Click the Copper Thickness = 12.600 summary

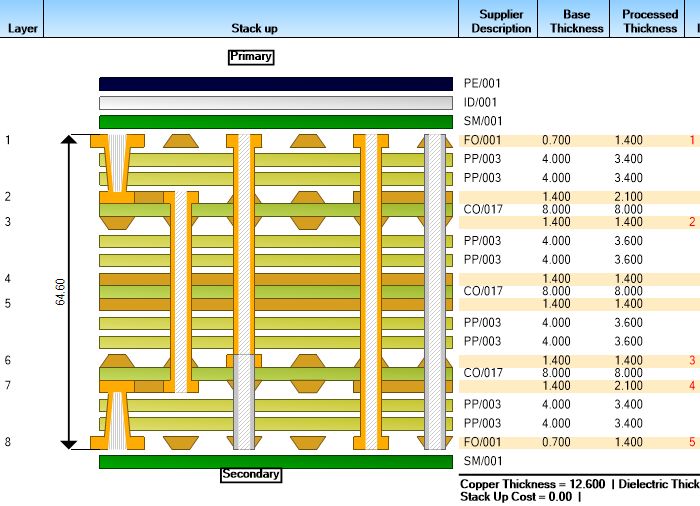[532, 484]
